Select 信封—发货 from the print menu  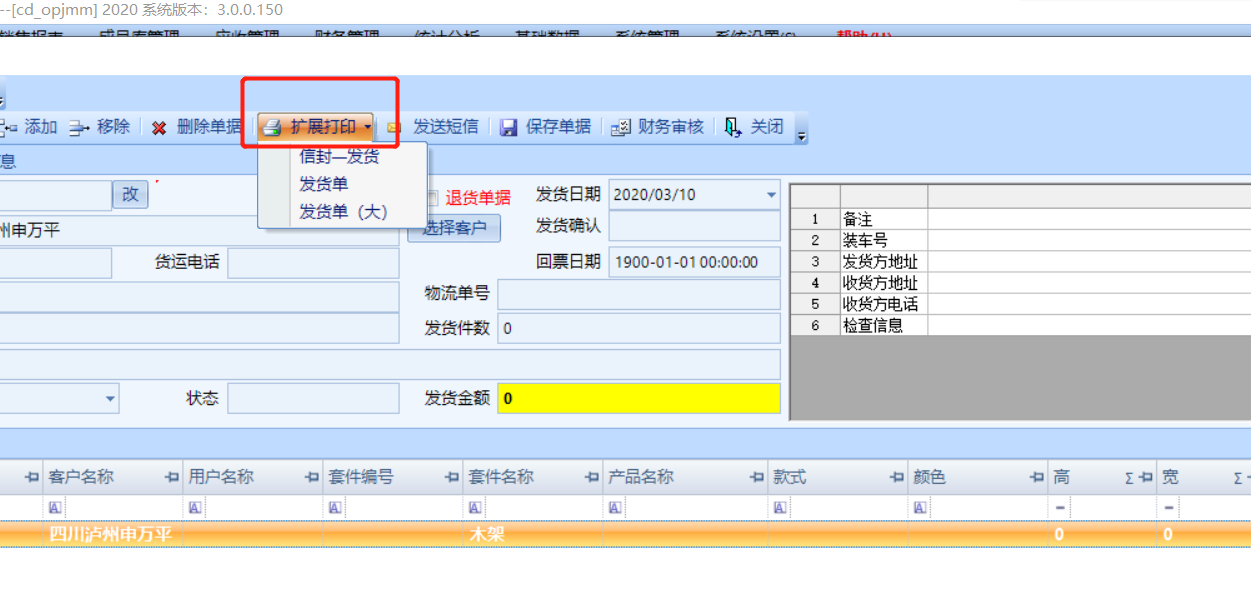pyautogui.click(x=339, y=157)
